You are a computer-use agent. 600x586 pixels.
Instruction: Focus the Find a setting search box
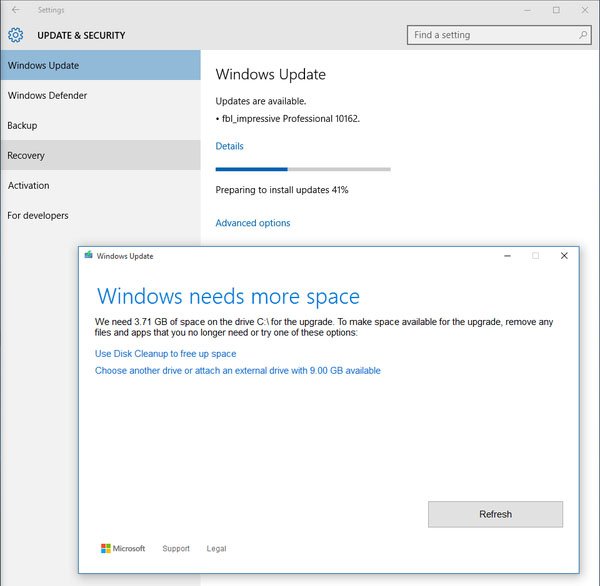tap(499, 35)
